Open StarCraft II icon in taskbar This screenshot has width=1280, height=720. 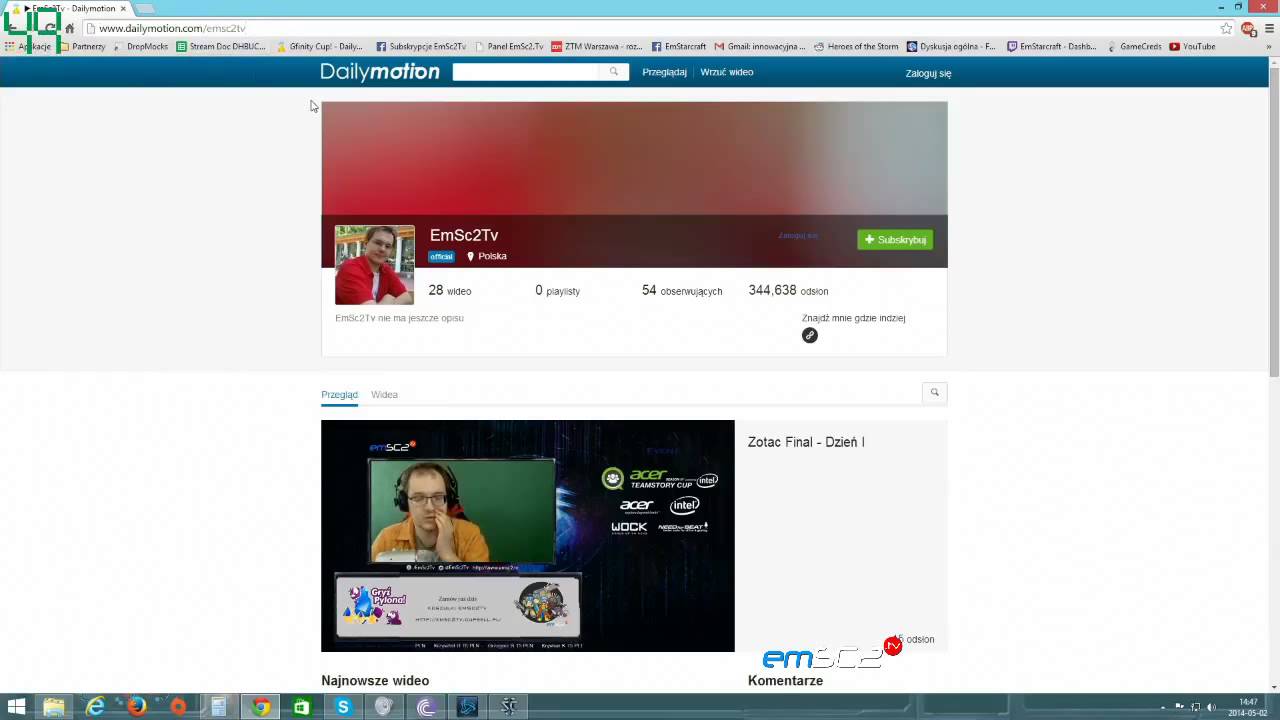(508, 707)
